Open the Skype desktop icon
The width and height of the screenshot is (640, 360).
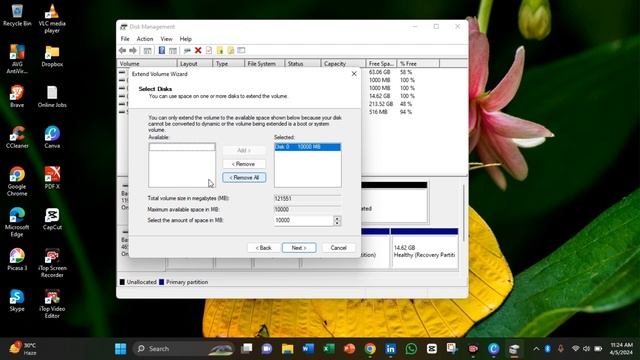tap(17, 301)
